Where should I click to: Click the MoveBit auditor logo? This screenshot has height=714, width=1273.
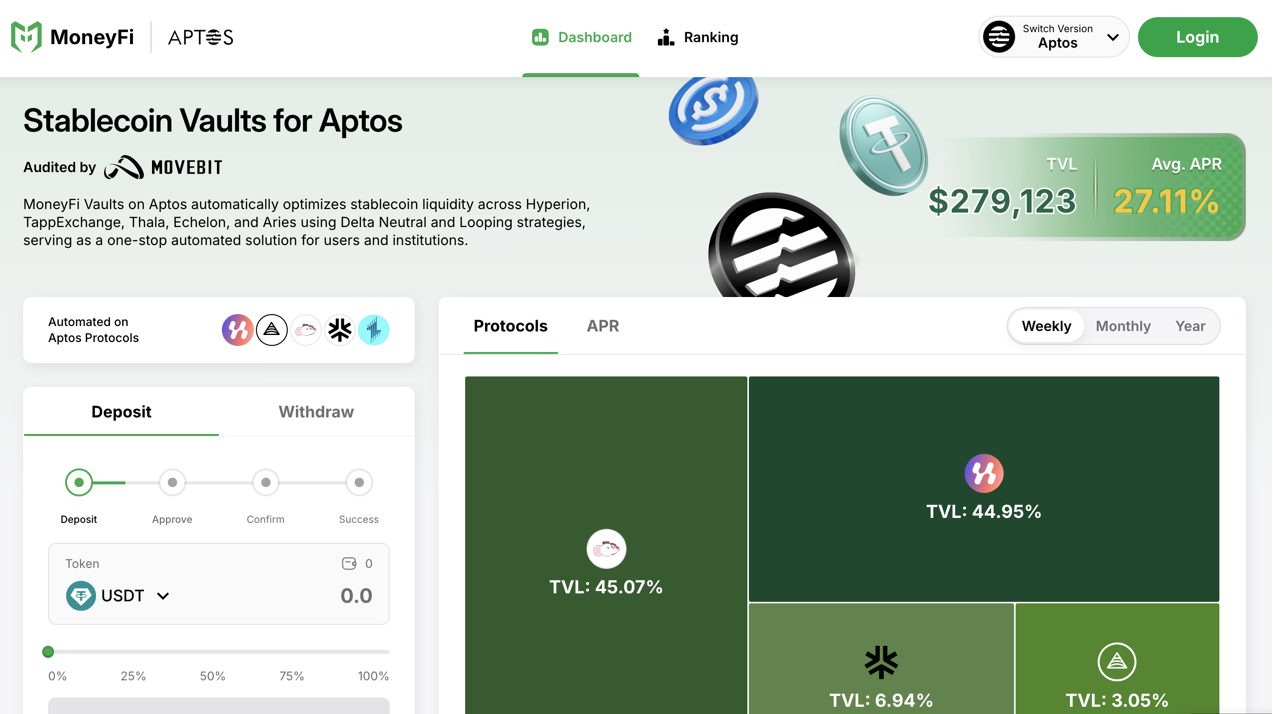[163, 167]
